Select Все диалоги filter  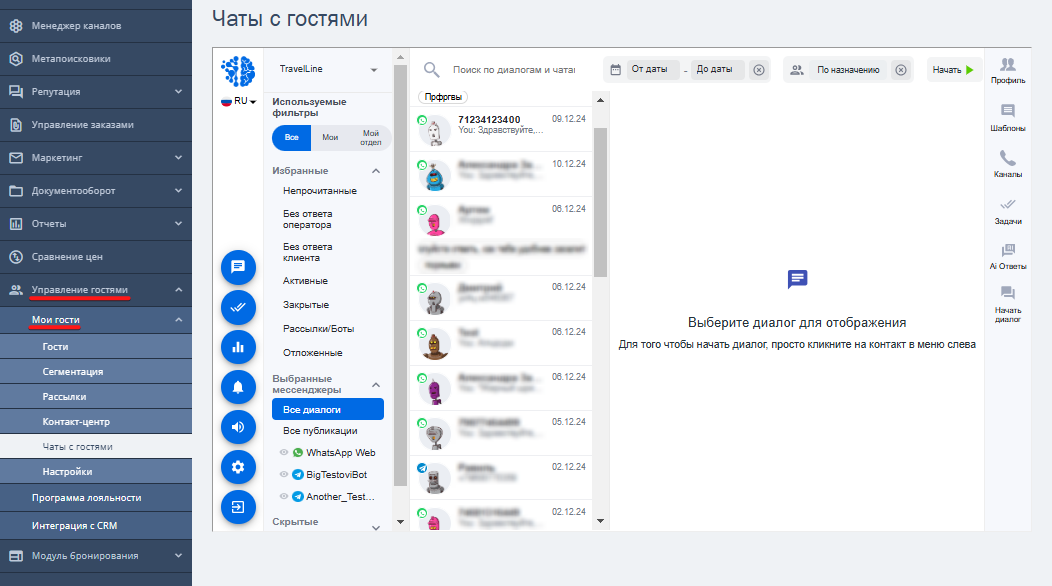327,409
